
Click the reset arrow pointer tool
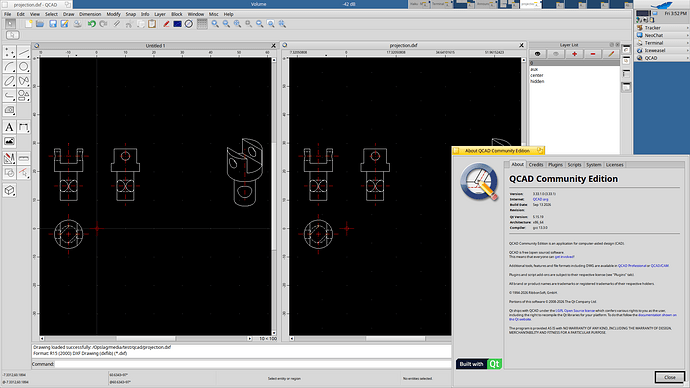tap(10, 24)
